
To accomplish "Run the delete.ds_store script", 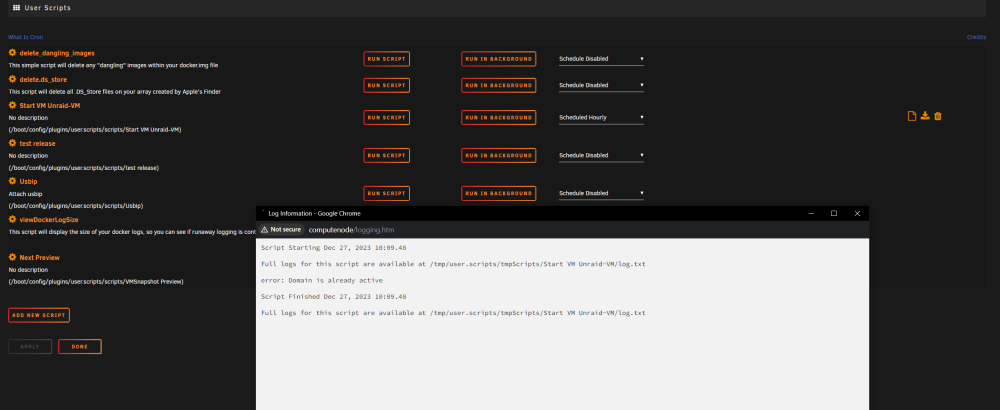I will 386,85.
